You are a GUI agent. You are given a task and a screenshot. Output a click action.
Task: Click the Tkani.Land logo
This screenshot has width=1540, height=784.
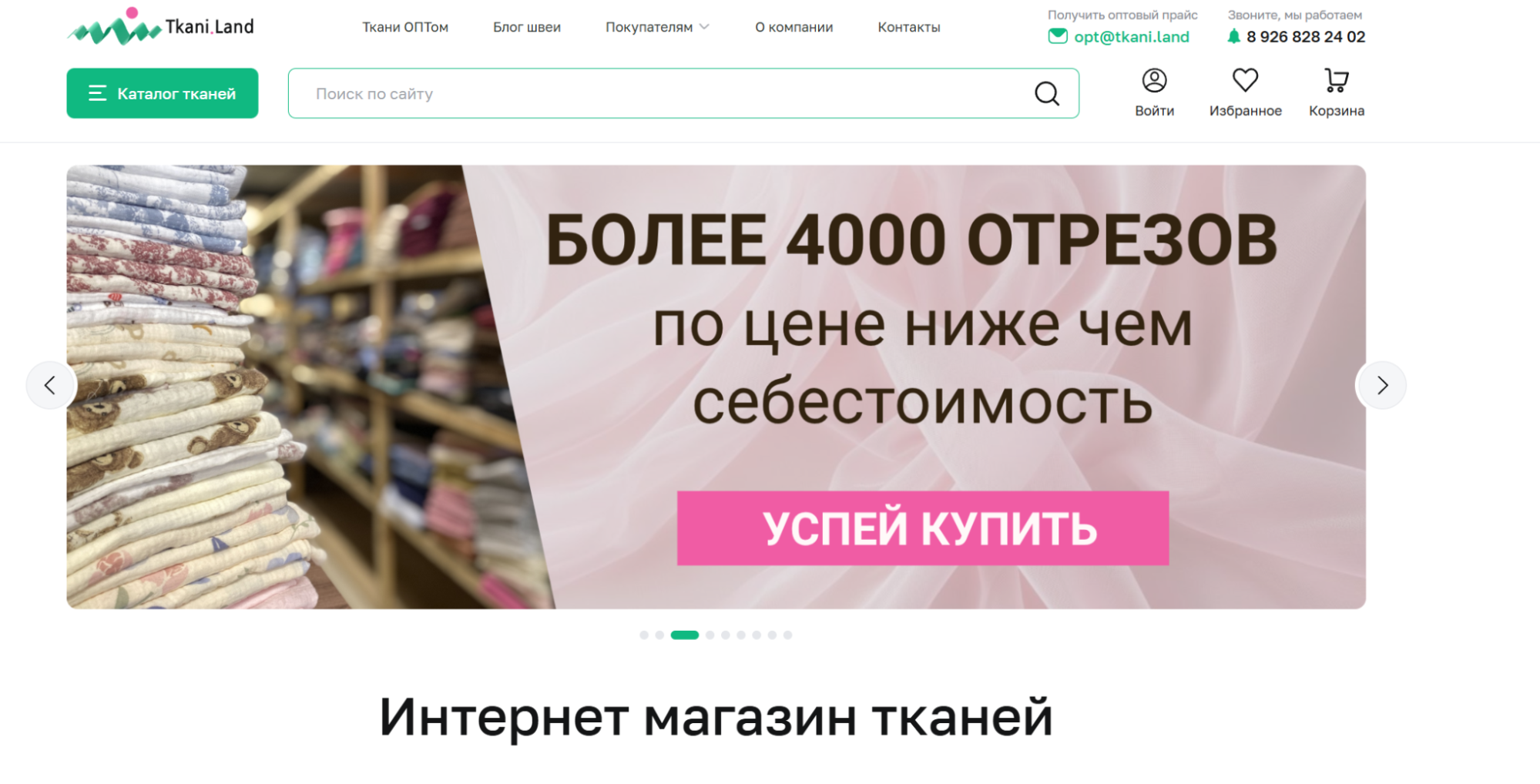point(160,26)
